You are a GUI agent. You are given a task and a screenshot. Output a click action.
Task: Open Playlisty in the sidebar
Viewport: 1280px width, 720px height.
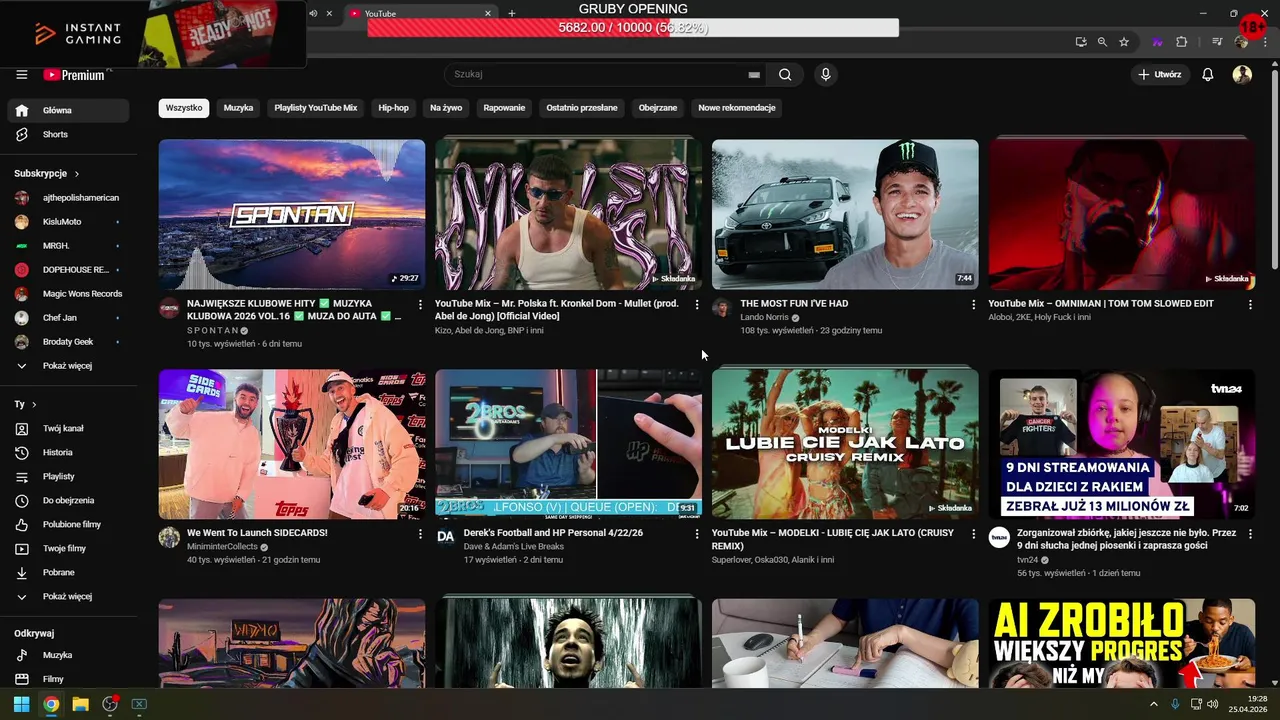[68, 476]
